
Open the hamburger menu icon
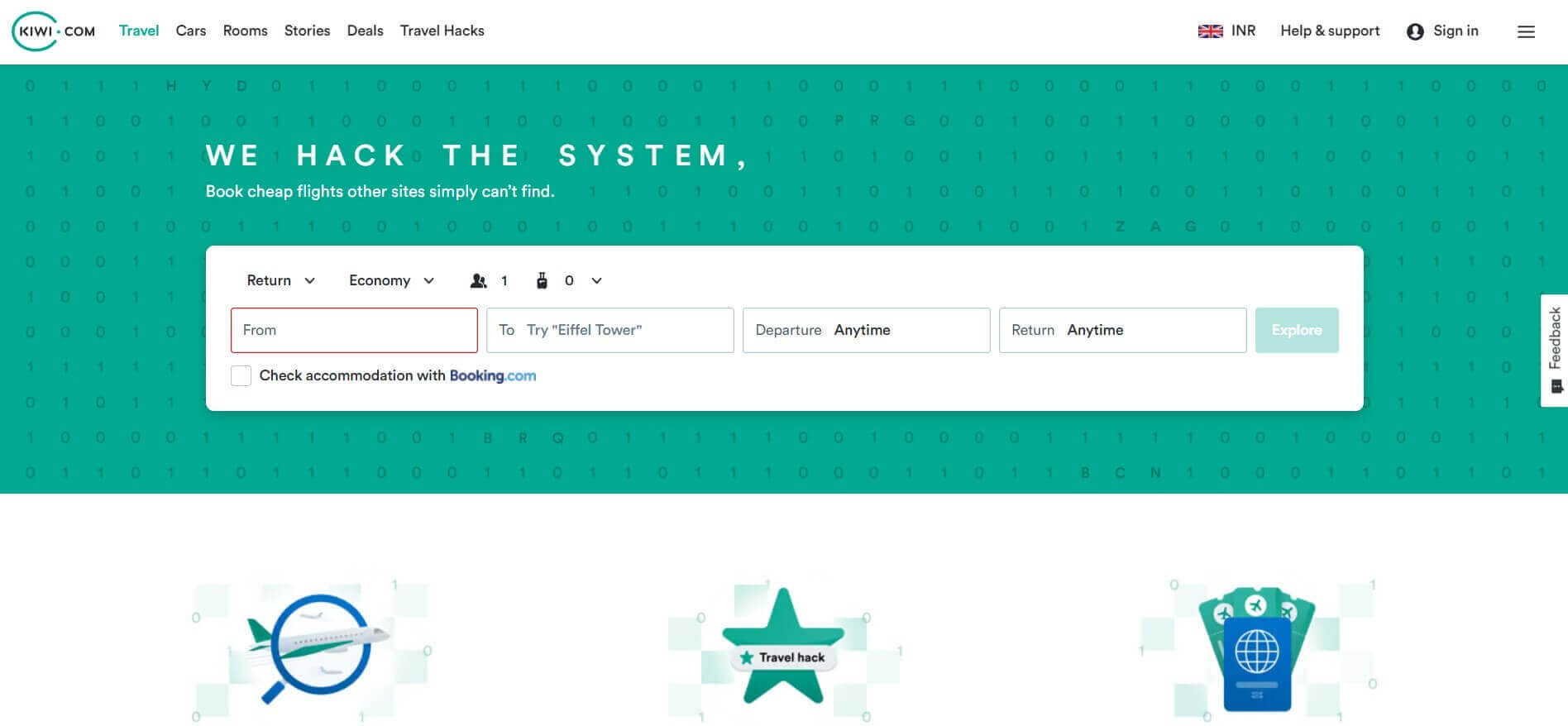(x=1526, y=31)
